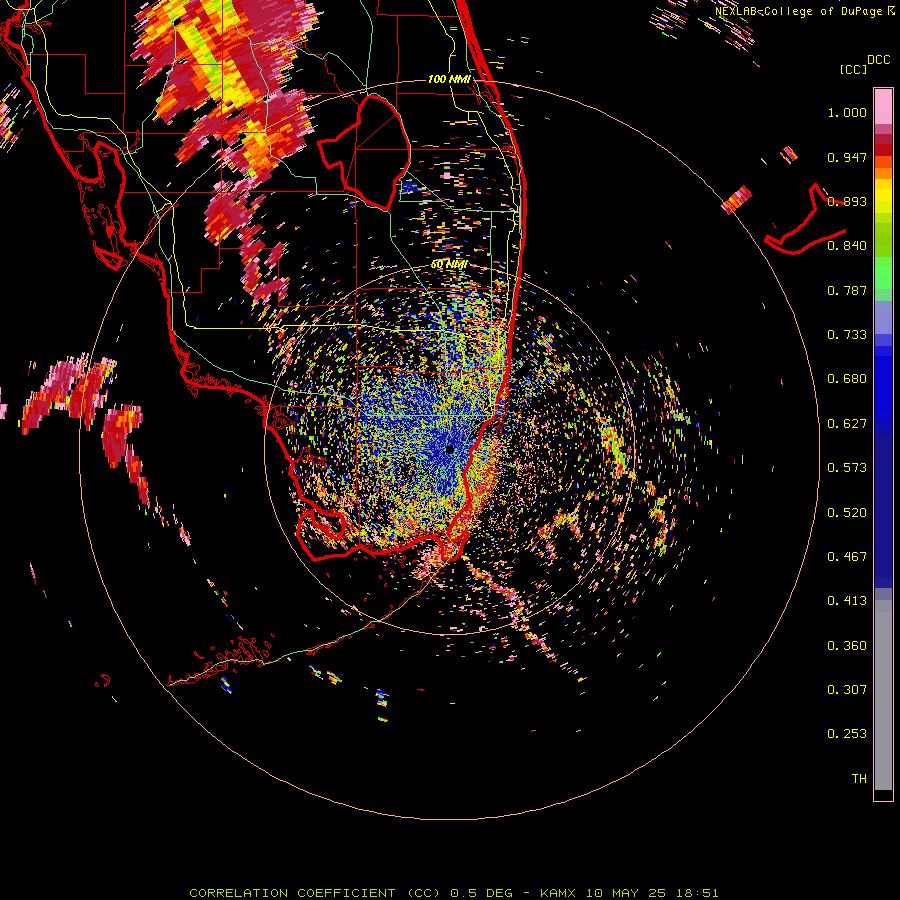900x900 pixels.
Task: Select the 0.680 scale value
Action: click(x=847, y=379)
